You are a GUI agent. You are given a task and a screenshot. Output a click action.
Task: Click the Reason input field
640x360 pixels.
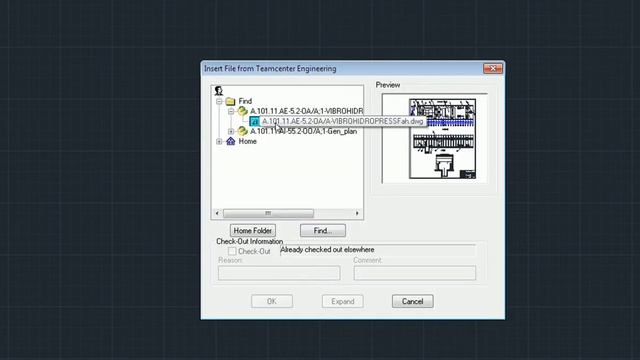(x=279, y=273)
